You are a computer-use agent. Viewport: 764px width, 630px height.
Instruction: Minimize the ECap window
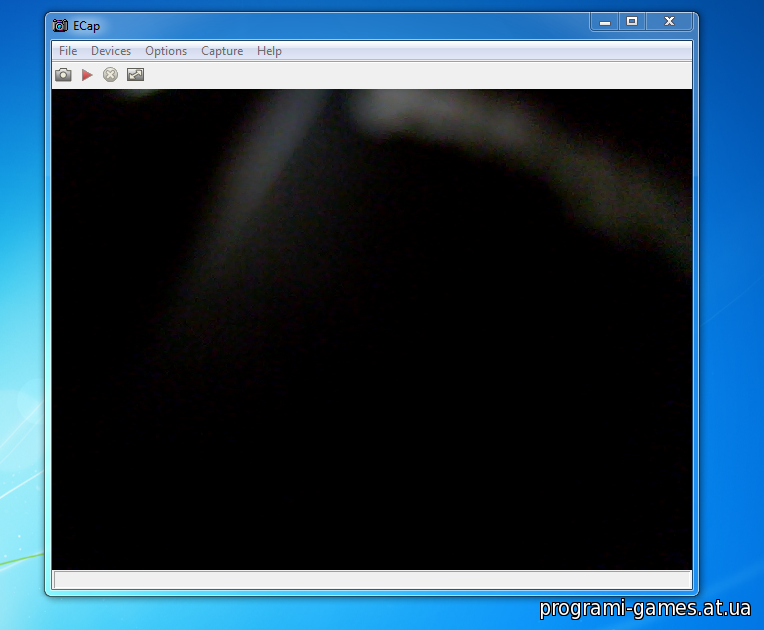[x=605, y=22]
